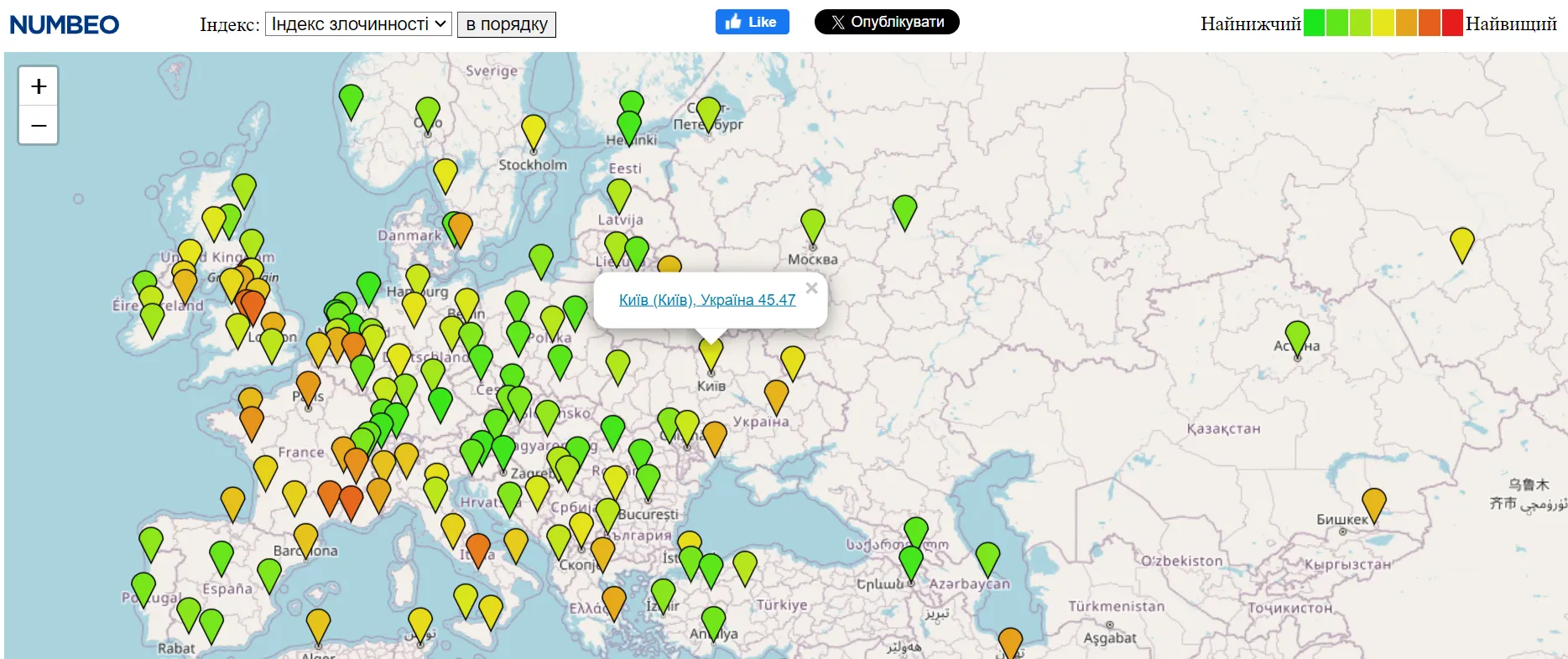Zoom out of the map

pyautogui.click(x=39, y=126)
